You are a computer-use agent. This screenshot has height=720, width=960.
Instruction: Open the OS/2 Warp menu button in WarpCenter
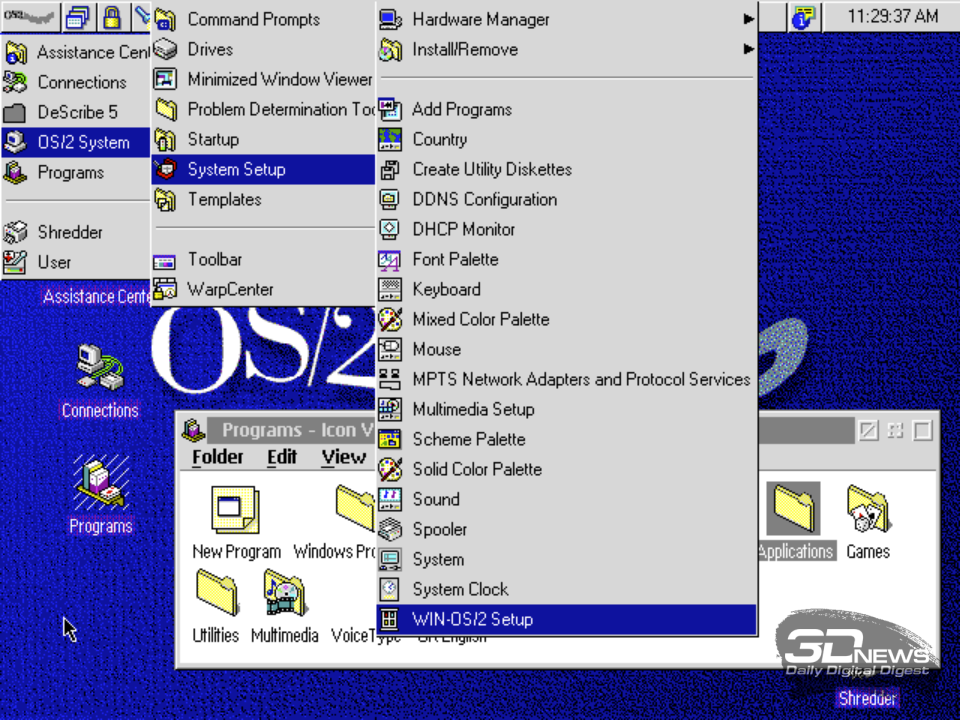point(31,17)
